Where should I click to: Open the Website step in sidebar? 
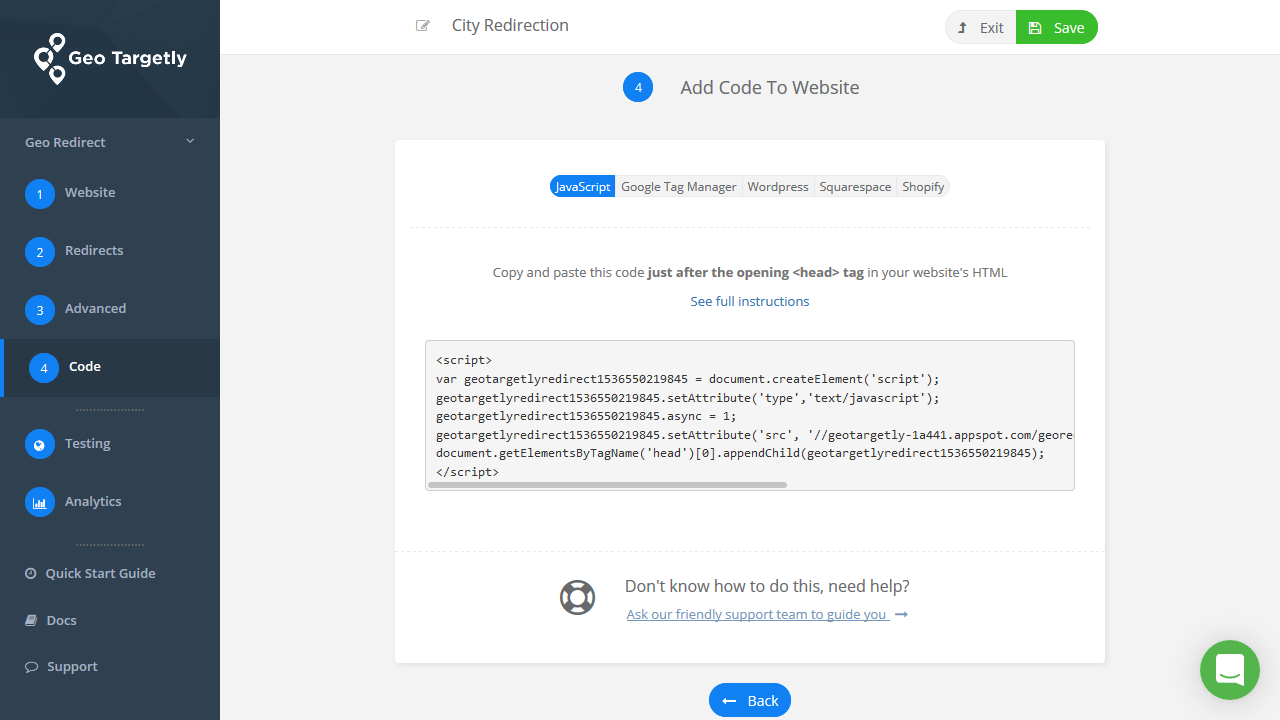pos(110,193)
